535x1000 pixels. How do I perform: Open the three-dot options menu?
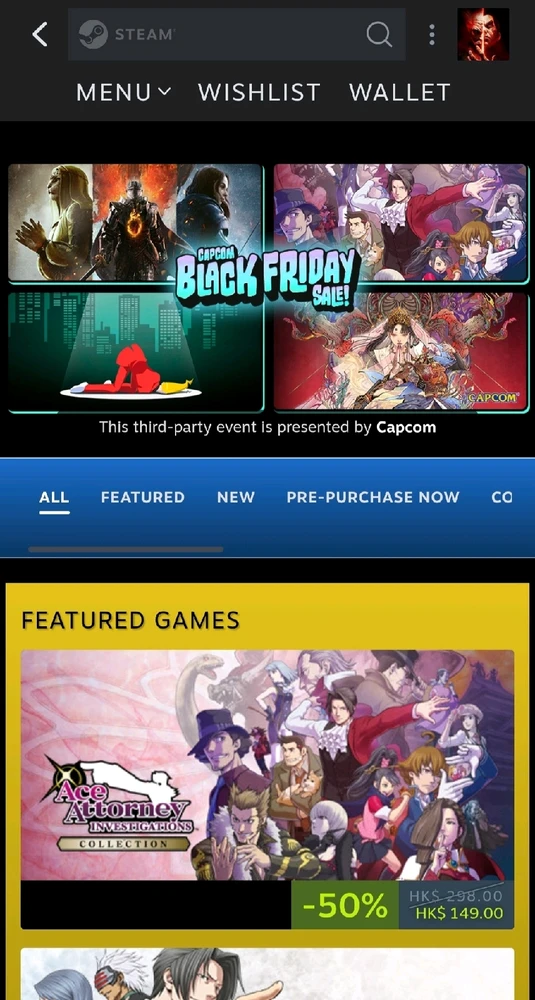tap(432, 34)
